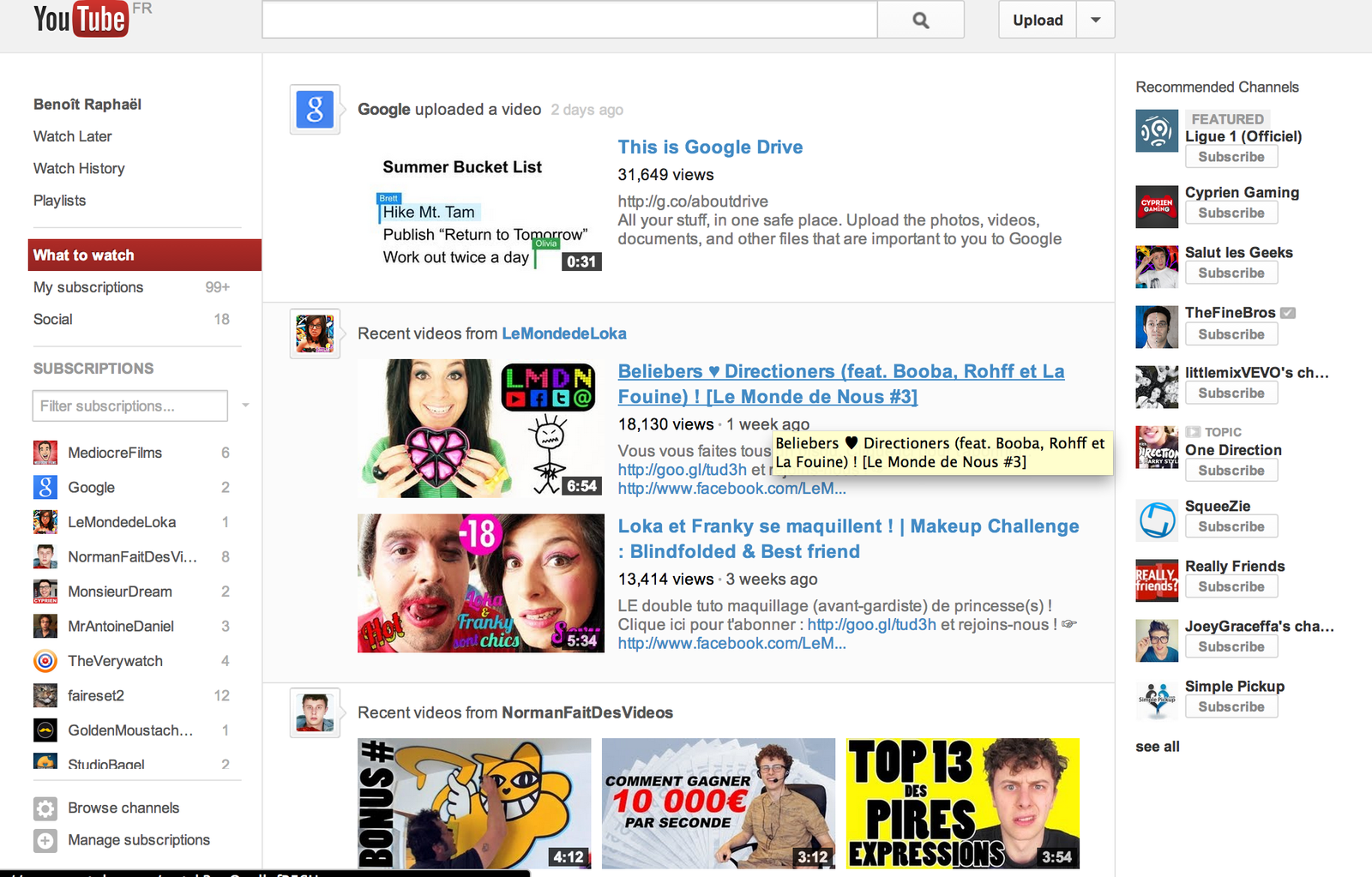
Task: Click the YouTube logo
Action: coord(81,19)
